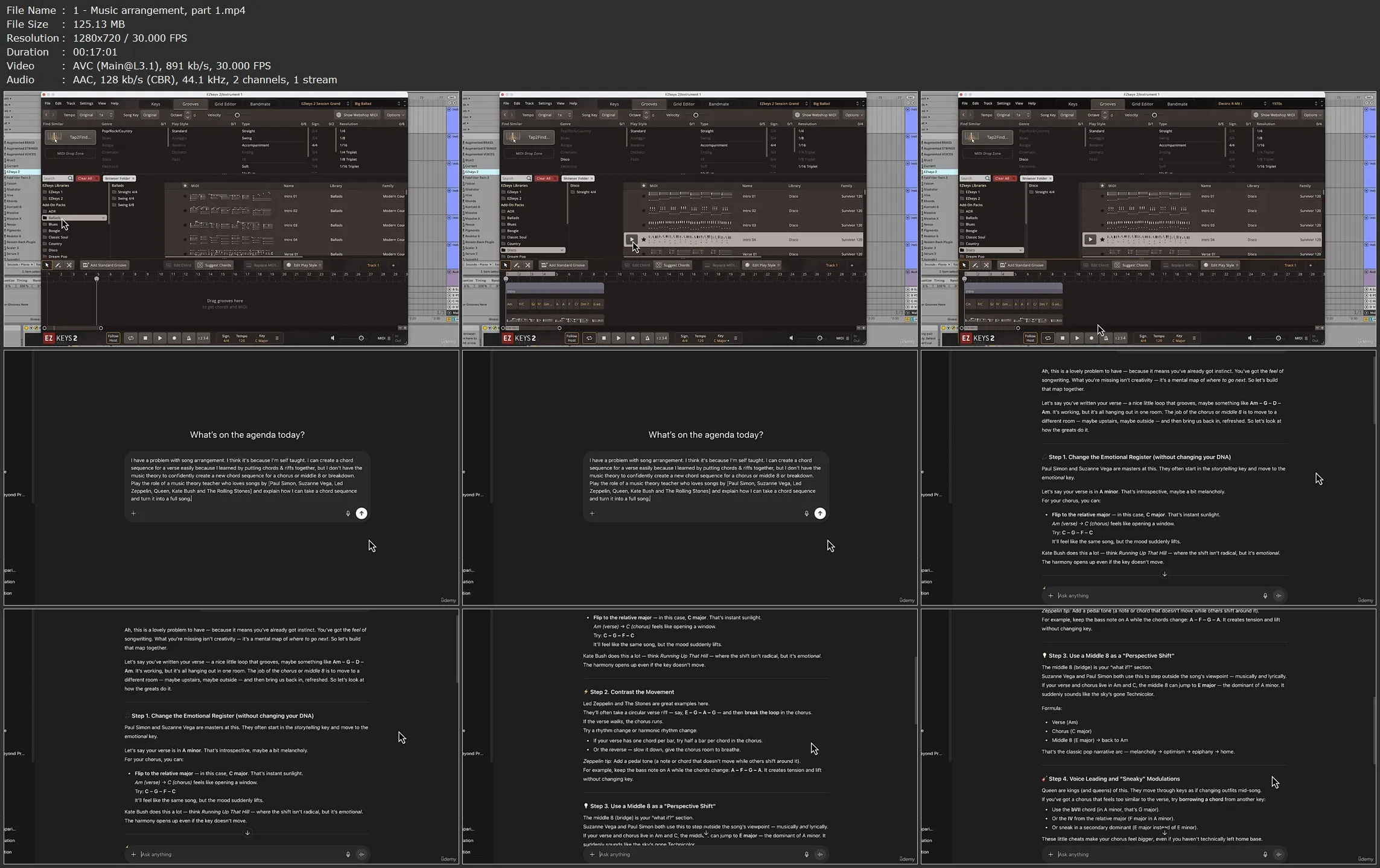Screen dimensions: 1380x868
Task: Click Velocity slider knob in top-left EZkeys frame
Action: 237,115
